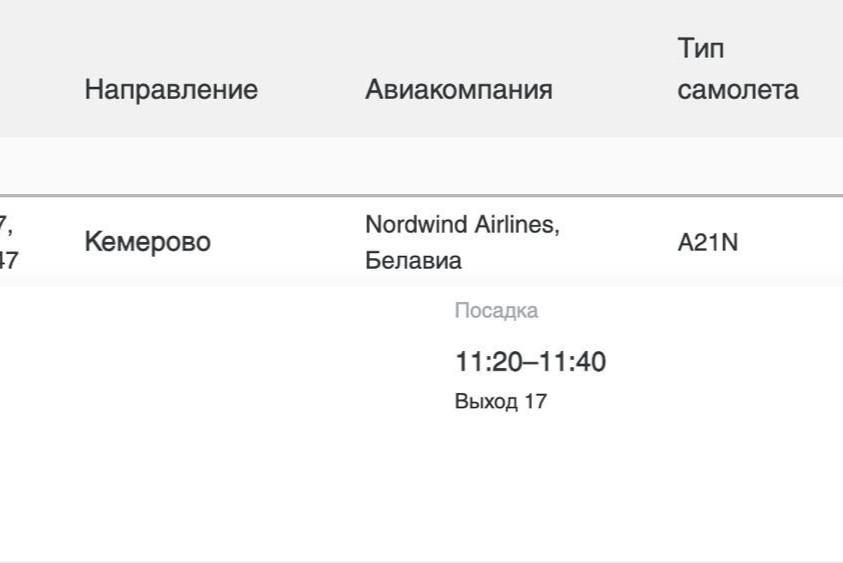Click the partial flight number ending in 47
843x563 pixels.
tap(8, 262)
